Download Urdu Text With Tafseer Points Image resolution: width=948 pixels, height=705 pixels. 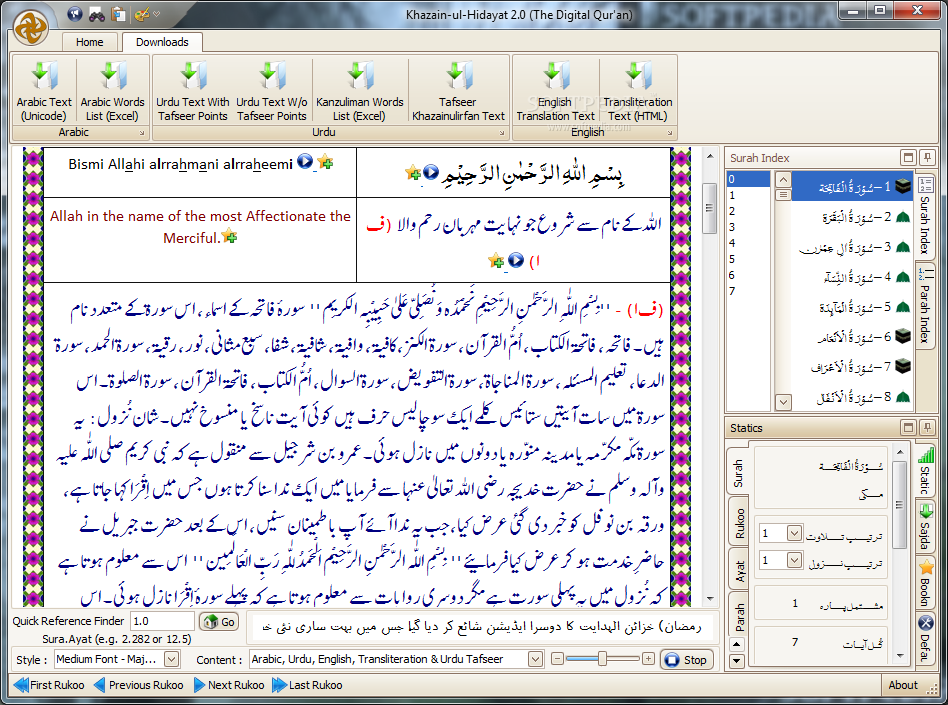192,91
